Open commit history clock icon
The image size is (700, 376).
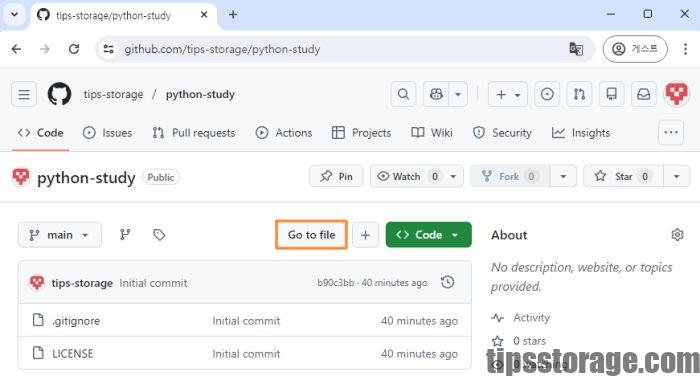447,282
